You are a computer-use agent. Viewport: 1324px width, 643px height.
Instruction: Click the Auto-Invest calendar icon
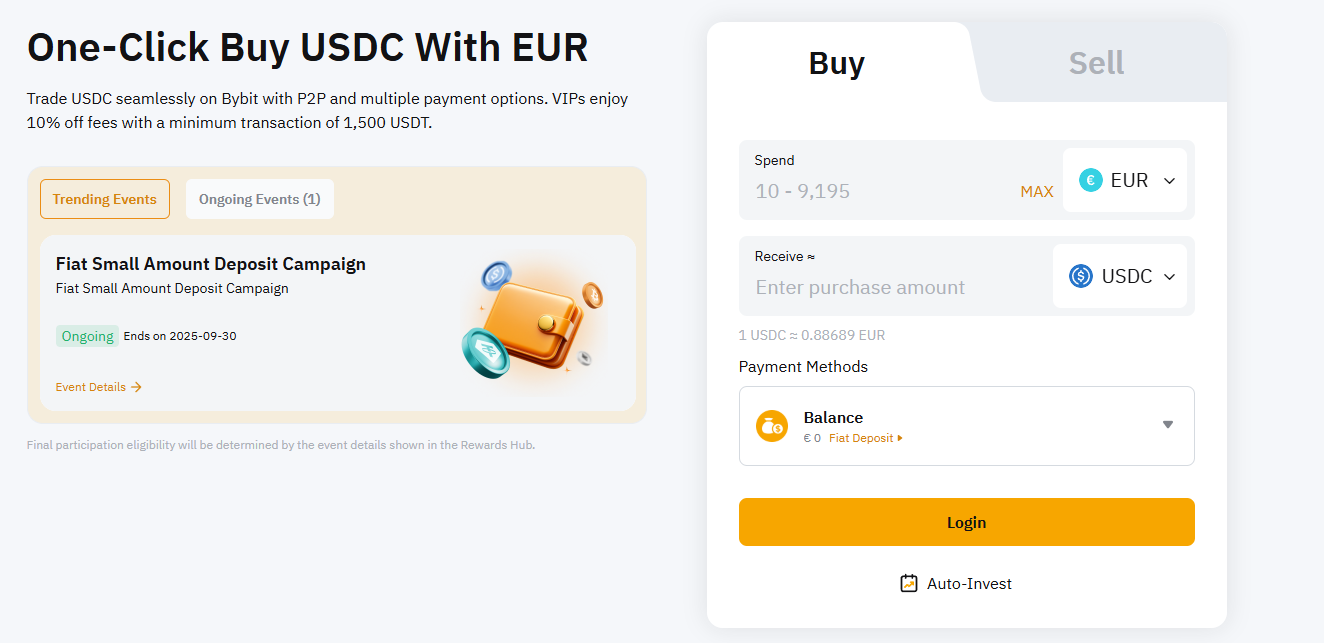click(x=908, y=582)
